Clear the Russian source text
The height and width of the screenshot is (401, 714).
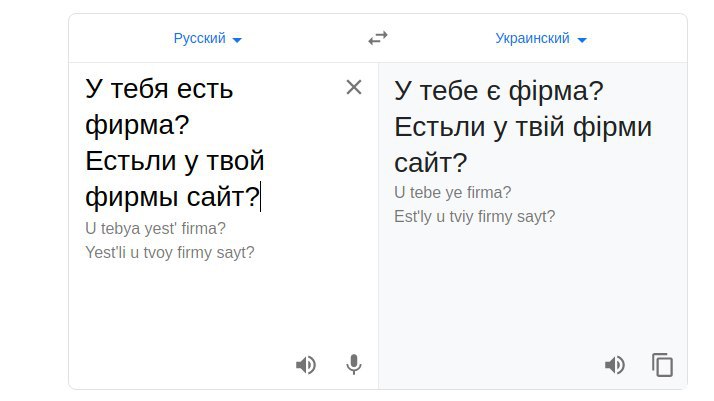point(353,88)
